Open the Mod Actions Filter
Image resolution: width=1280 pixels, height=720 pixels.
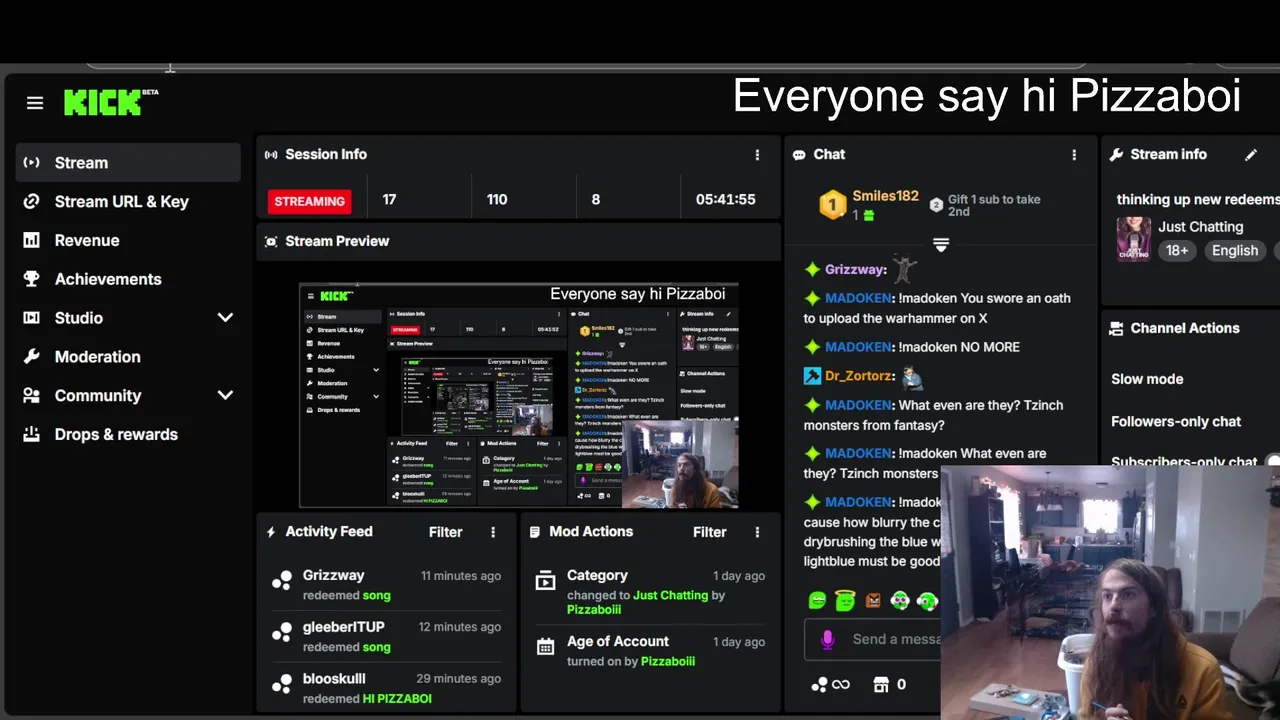coord(709,532)
